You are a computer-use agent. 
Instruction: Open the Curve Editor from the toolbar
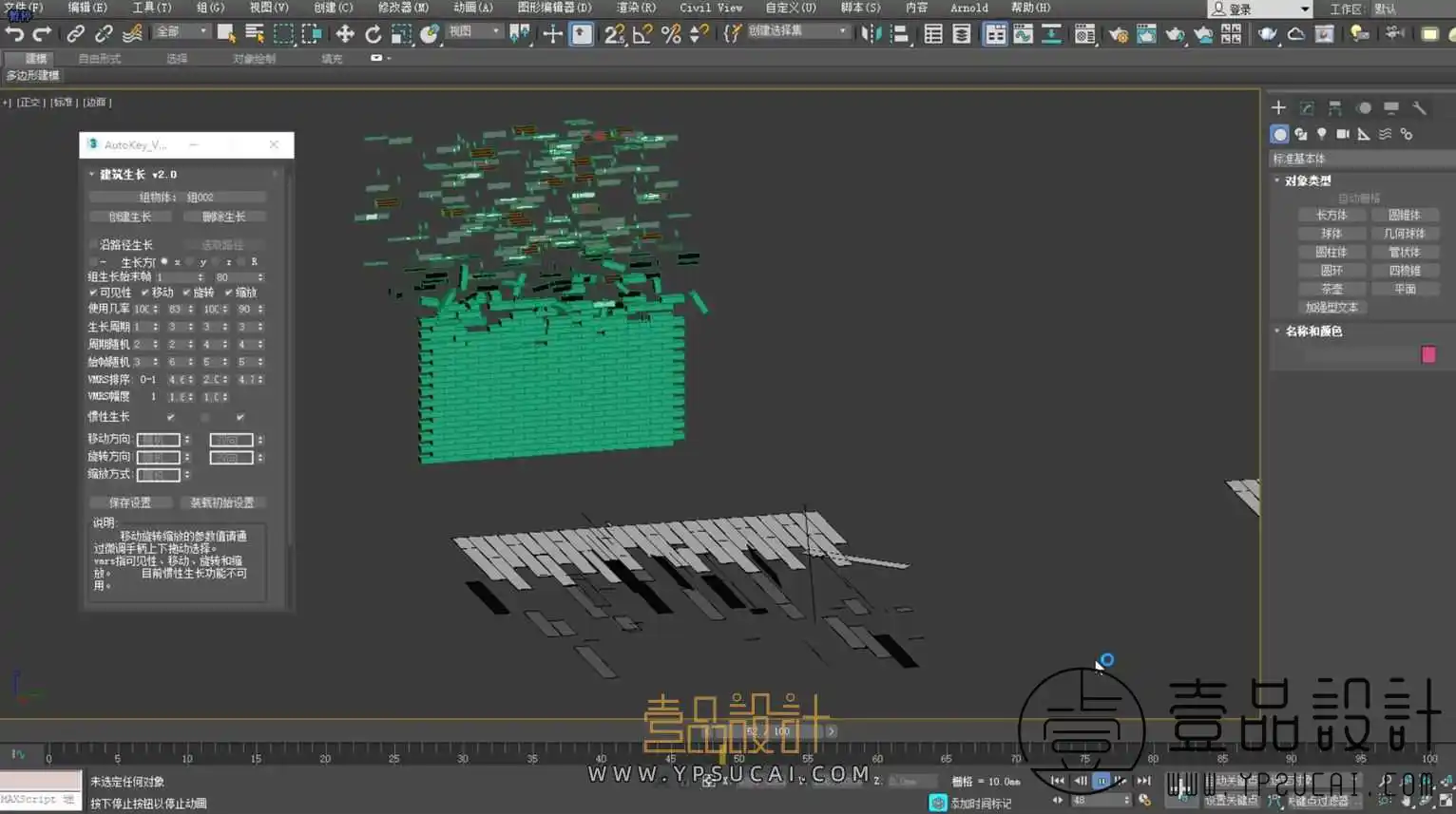coord(1023,34)
